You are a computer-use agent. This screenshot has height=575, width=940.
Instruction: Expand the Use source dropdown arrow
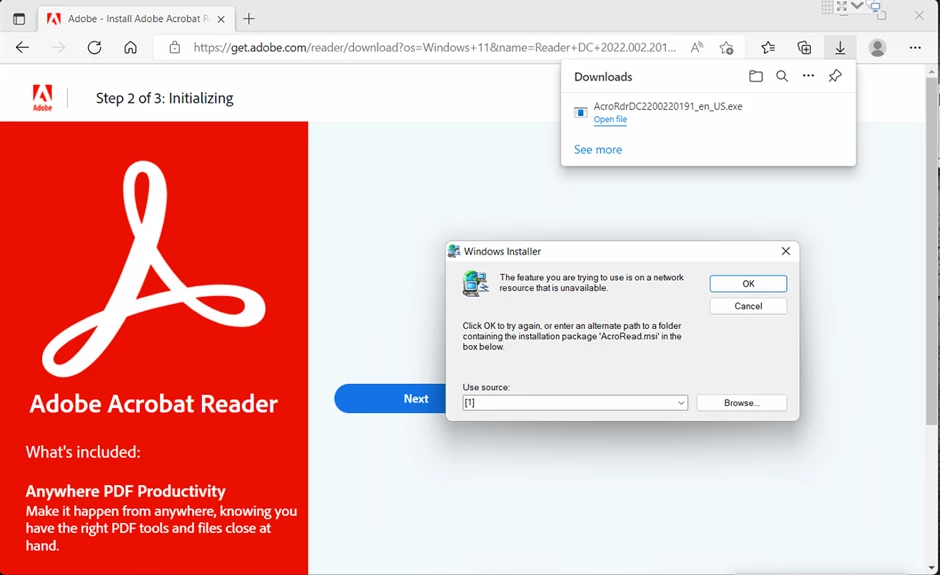681,403
